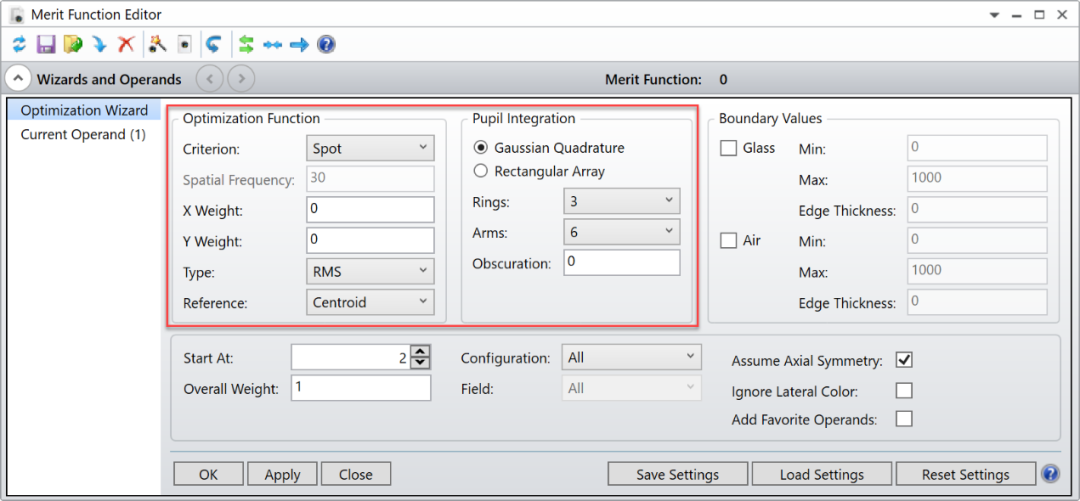Open the Reference dropdown showing Centroid
1080x501 pixels.
pyautogui.click(x=369, y=302)
